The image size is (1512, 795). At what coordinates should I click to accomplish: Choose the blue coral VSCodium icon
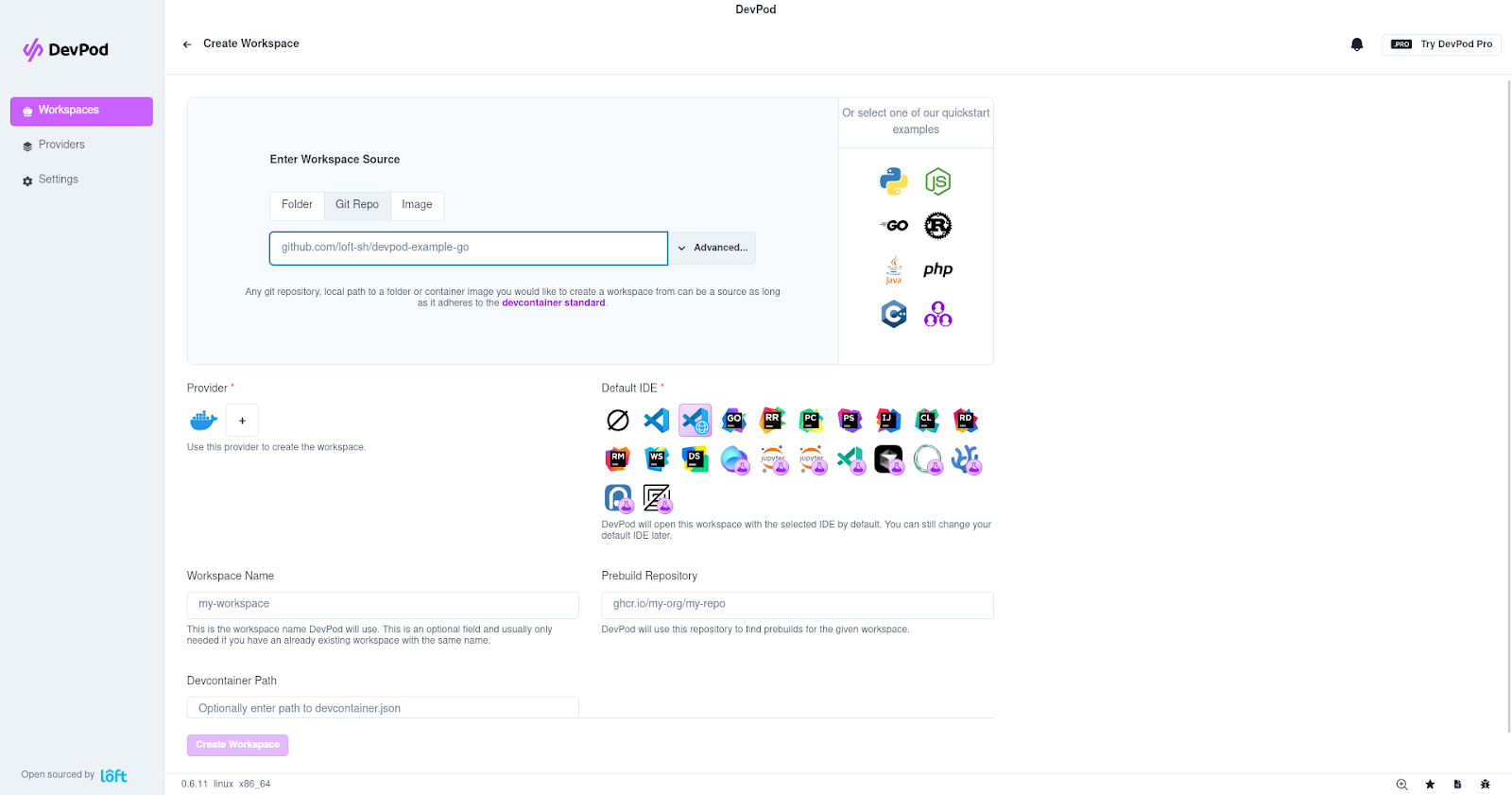coord(966,458)
